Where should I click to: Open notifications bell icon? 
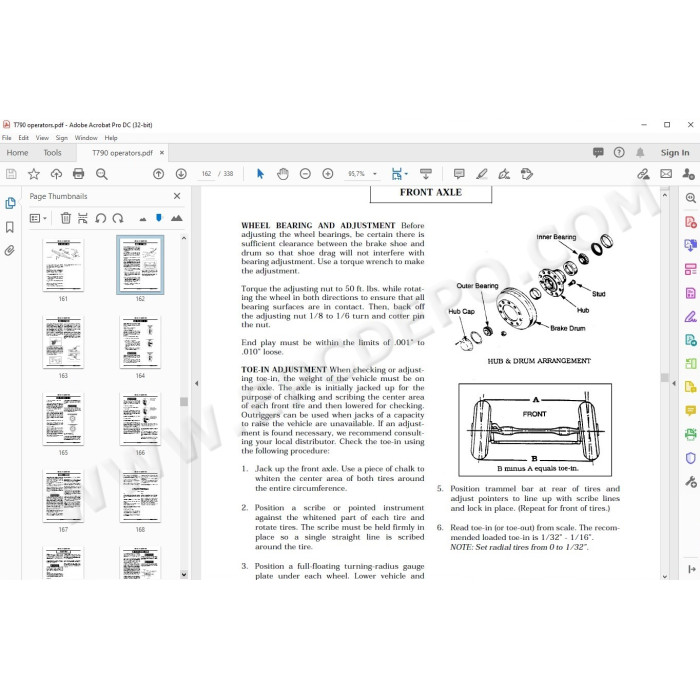tap(640, 153)
